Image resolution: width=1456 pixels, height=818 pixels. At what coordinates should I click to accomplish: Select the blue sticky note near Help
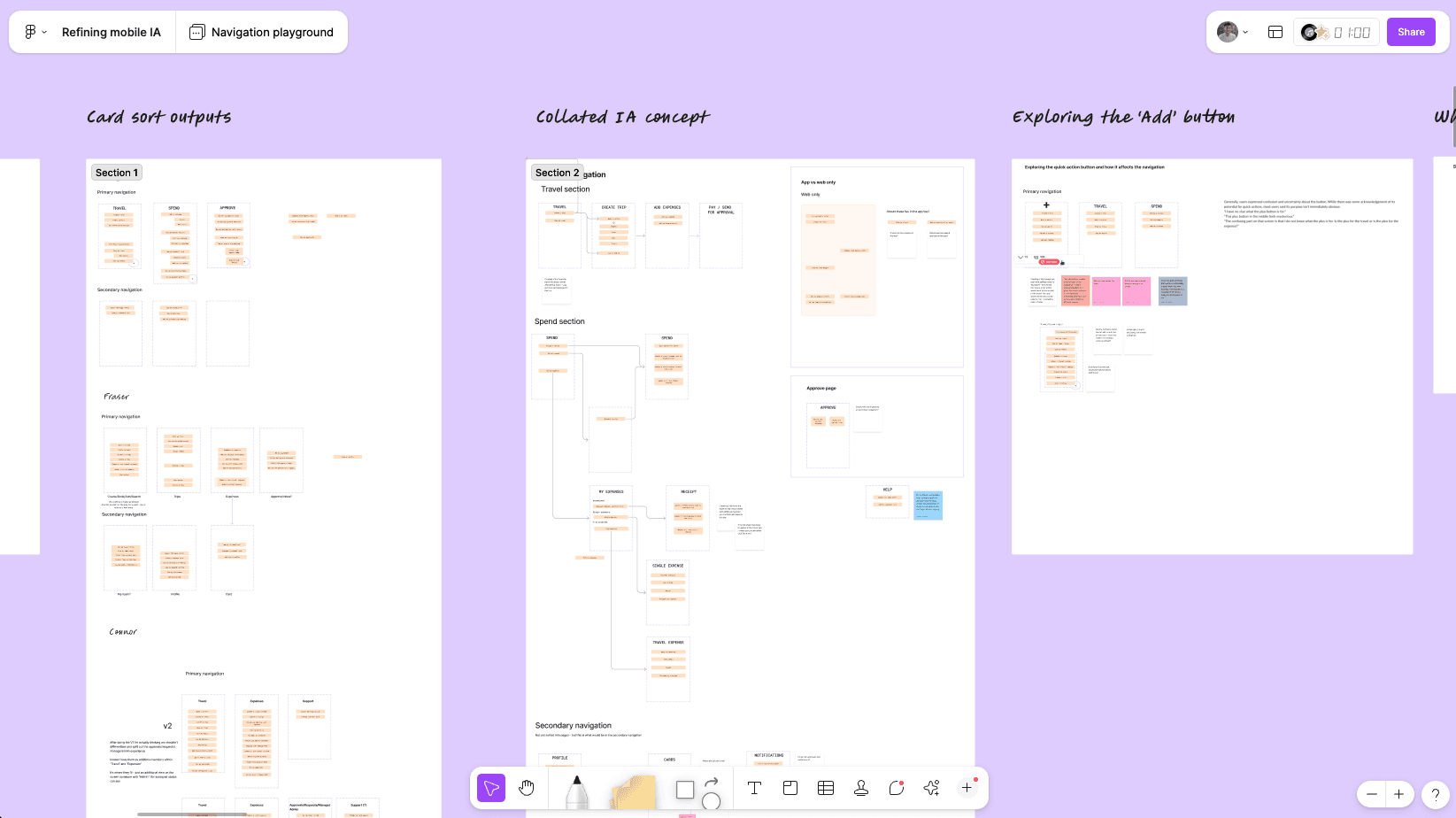[928, 505]
